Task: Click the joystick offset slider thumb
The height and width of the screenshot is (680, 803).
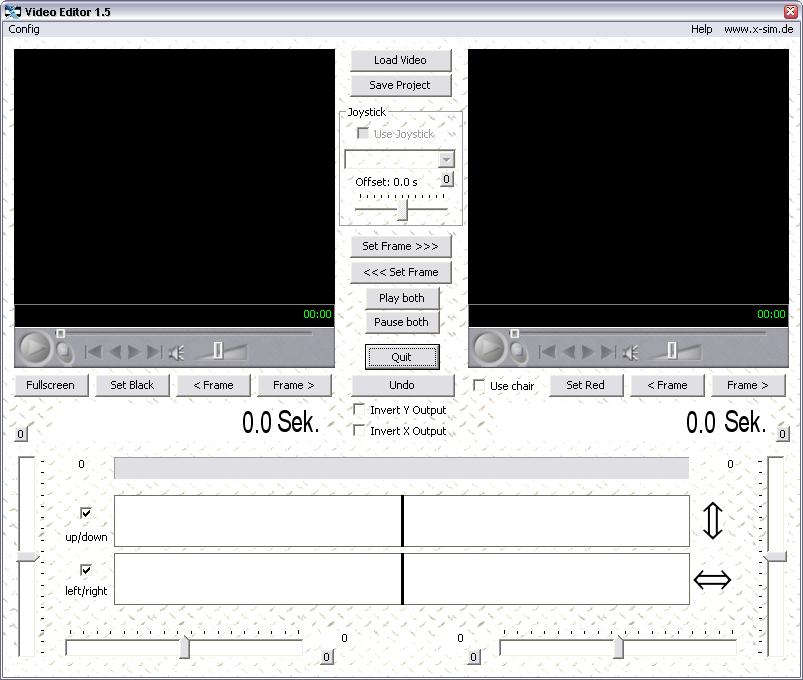Action: coord(403,210)
